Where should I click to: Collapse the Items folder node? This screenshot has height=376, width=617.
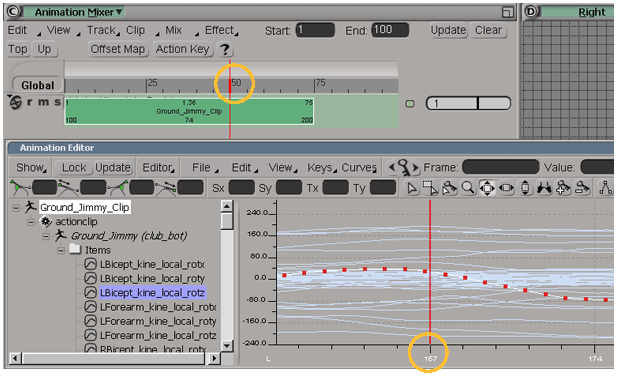(x=61, y=250)
